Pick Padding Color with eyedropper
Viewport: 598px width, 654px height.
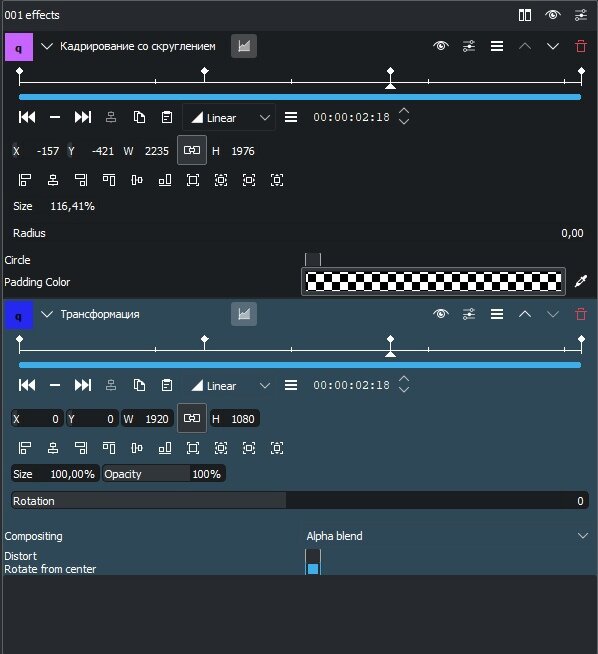(x=581, y=281)
